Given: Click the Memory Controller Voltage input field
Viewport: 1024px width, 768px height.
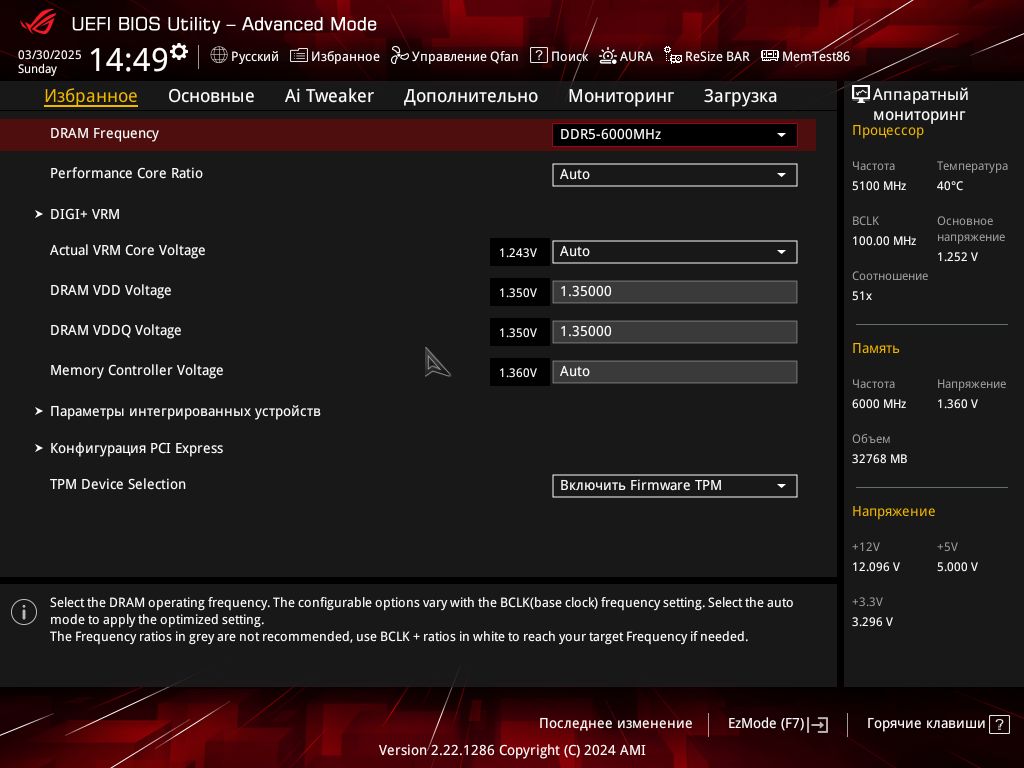Looking at the screenshot, I should coord(675,372).
